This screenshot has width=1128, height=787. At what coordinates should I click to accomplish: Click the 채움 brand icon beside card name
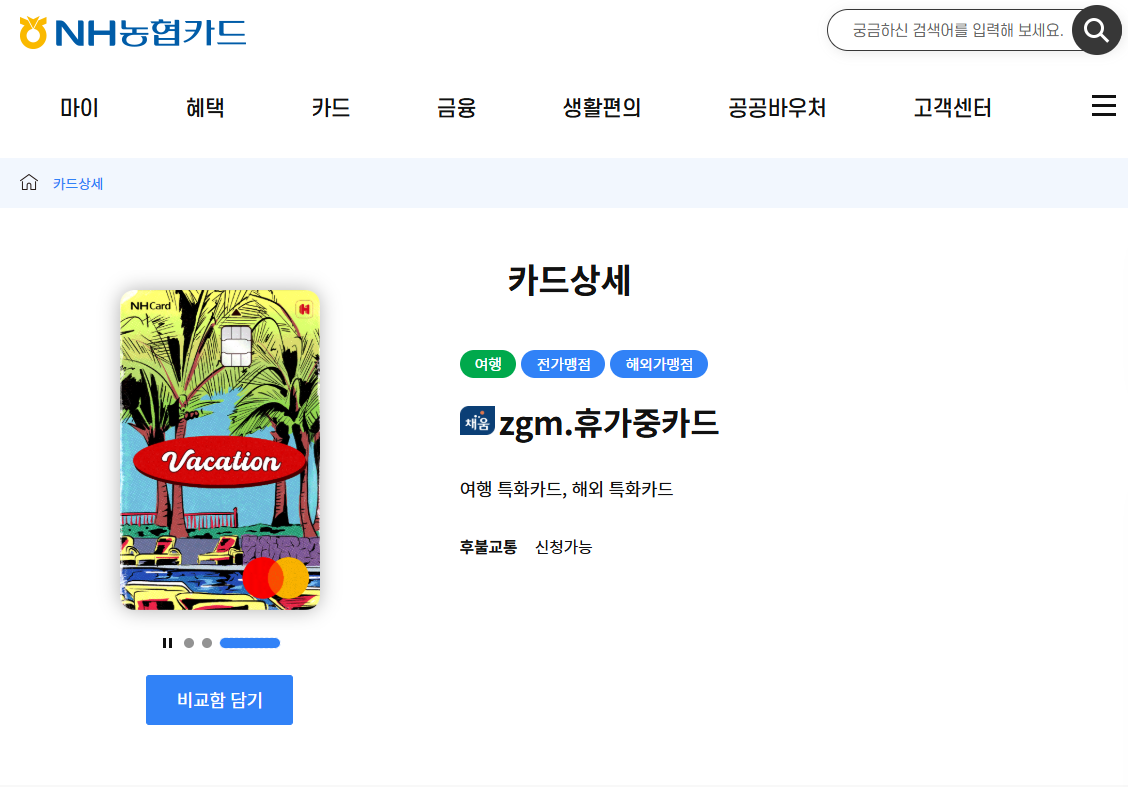pyautogui.click(x=476, y=422)
